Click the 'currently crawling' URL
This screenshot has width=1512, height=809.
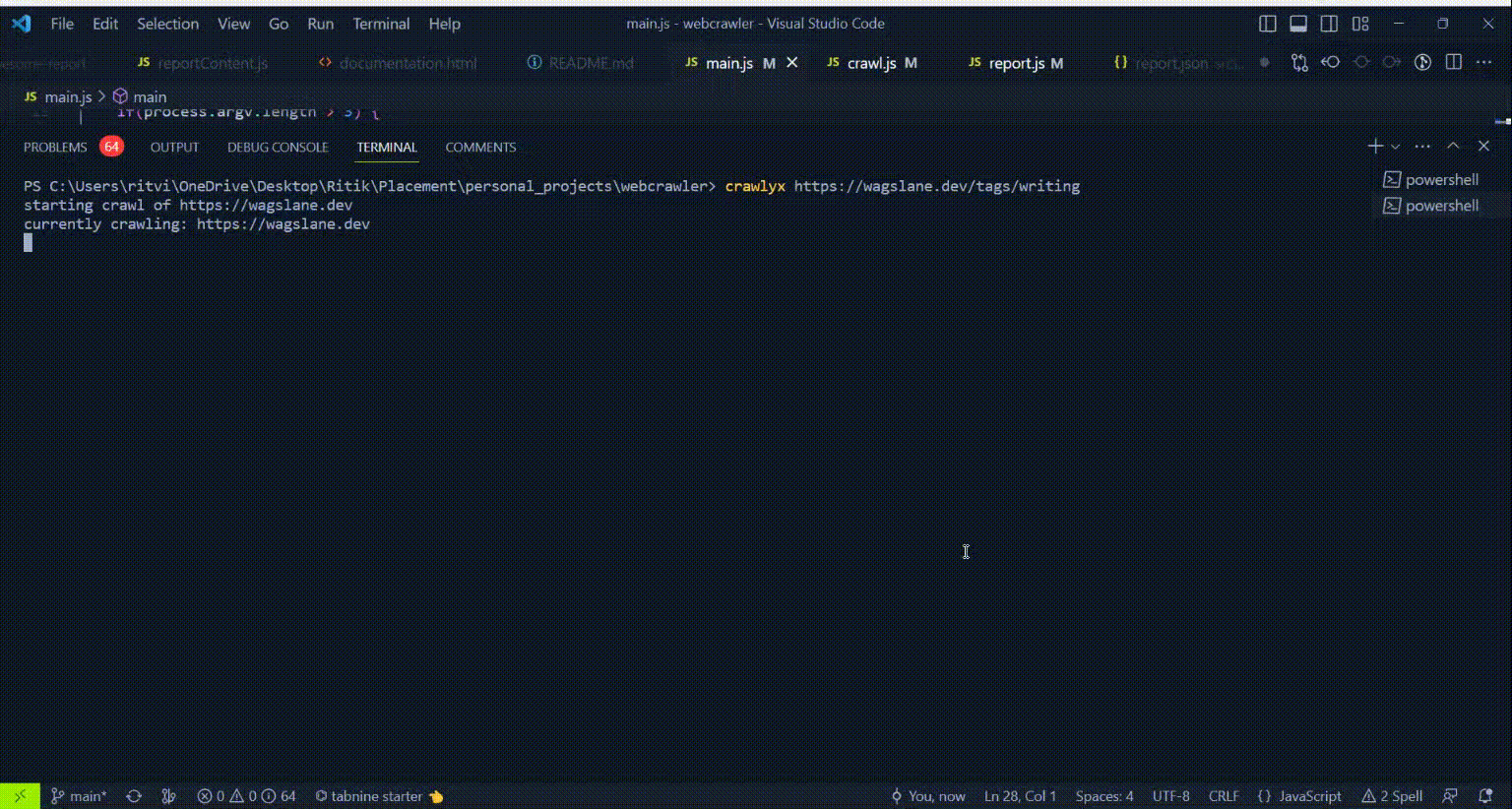tap(283, 223)
